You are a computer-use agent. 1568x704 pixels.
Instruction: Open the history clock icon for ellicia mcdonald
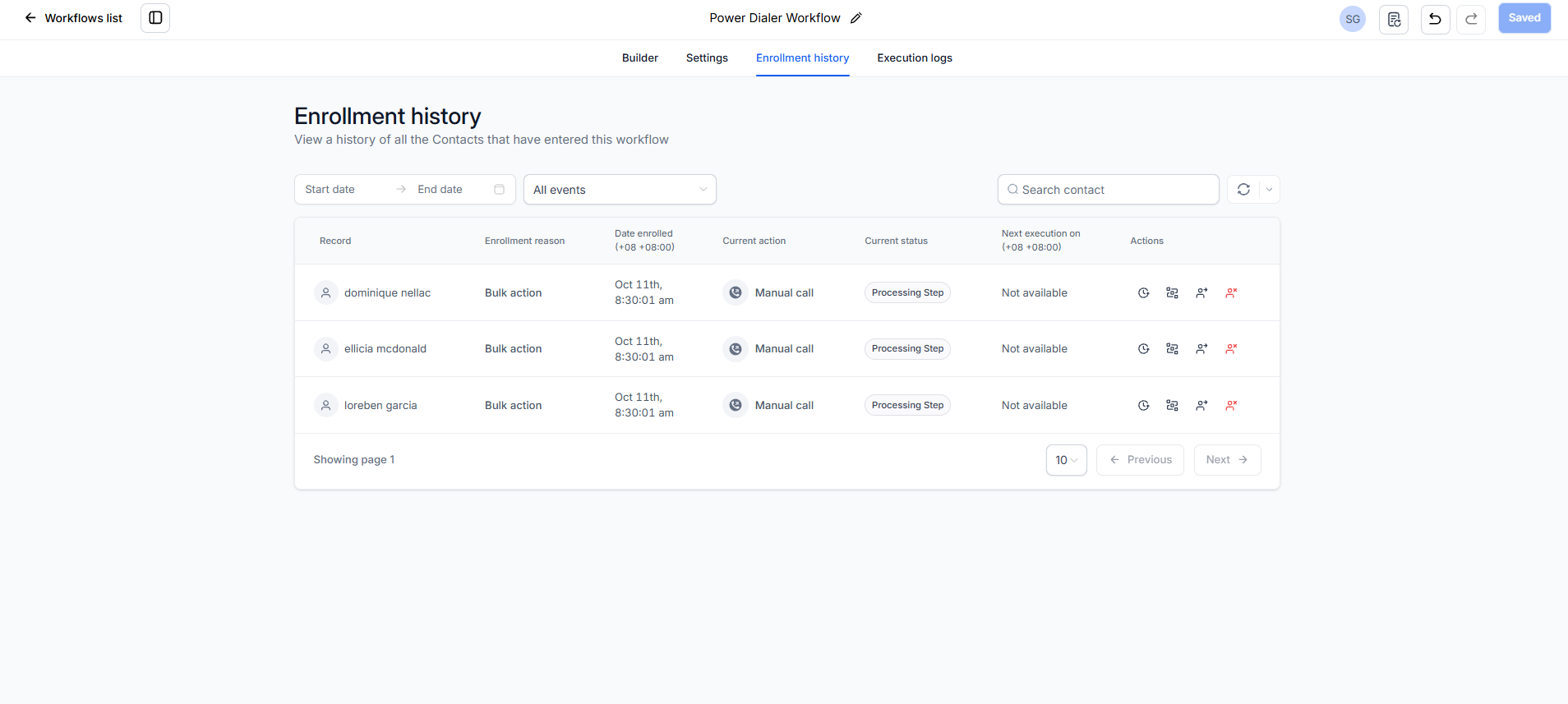1143,349
